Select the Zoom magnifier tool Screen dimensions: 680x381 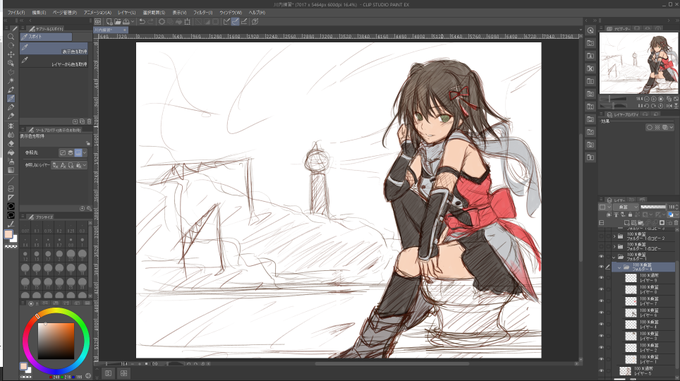(x=11, y=37)
